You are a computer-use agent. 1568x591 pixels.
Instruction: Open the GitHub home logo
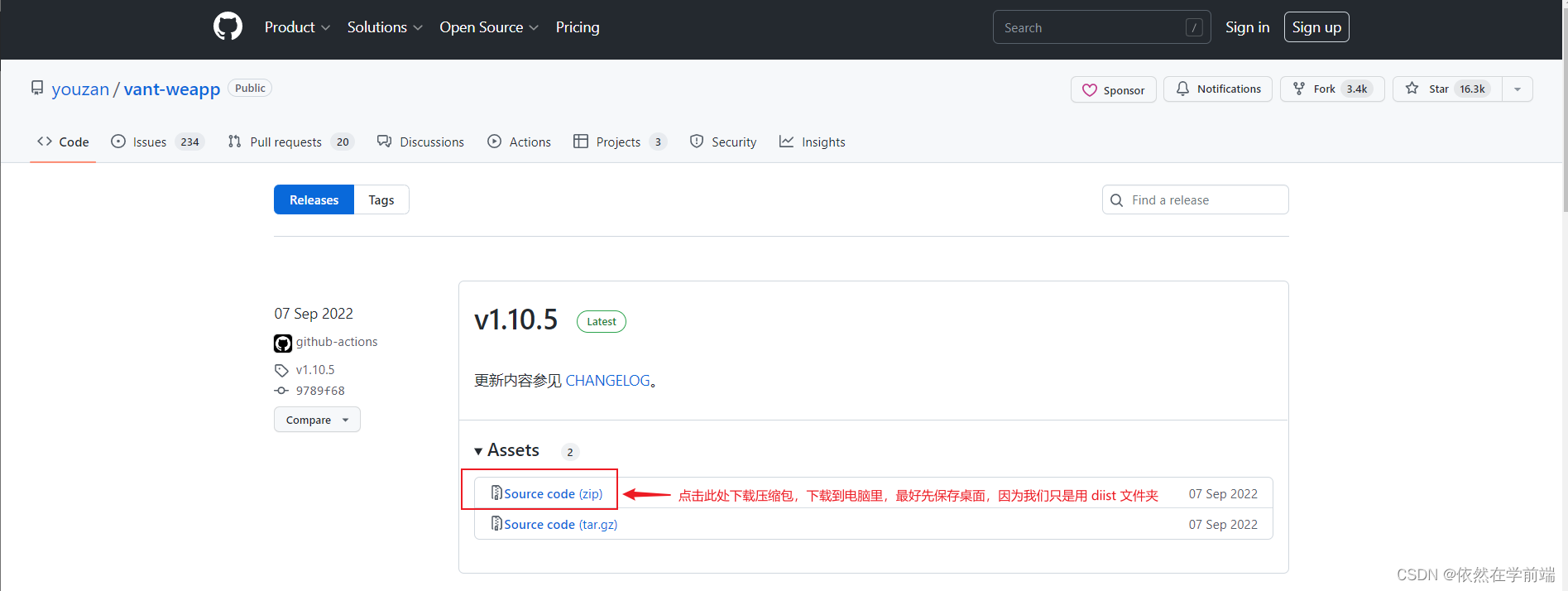tap(228, 26)
